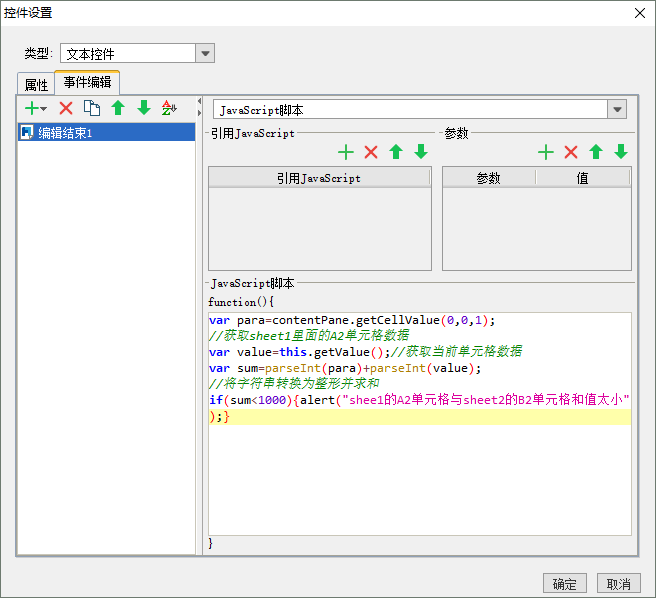
Task: Move the 引用JavaScript reference down
Action: click(421, 152)
